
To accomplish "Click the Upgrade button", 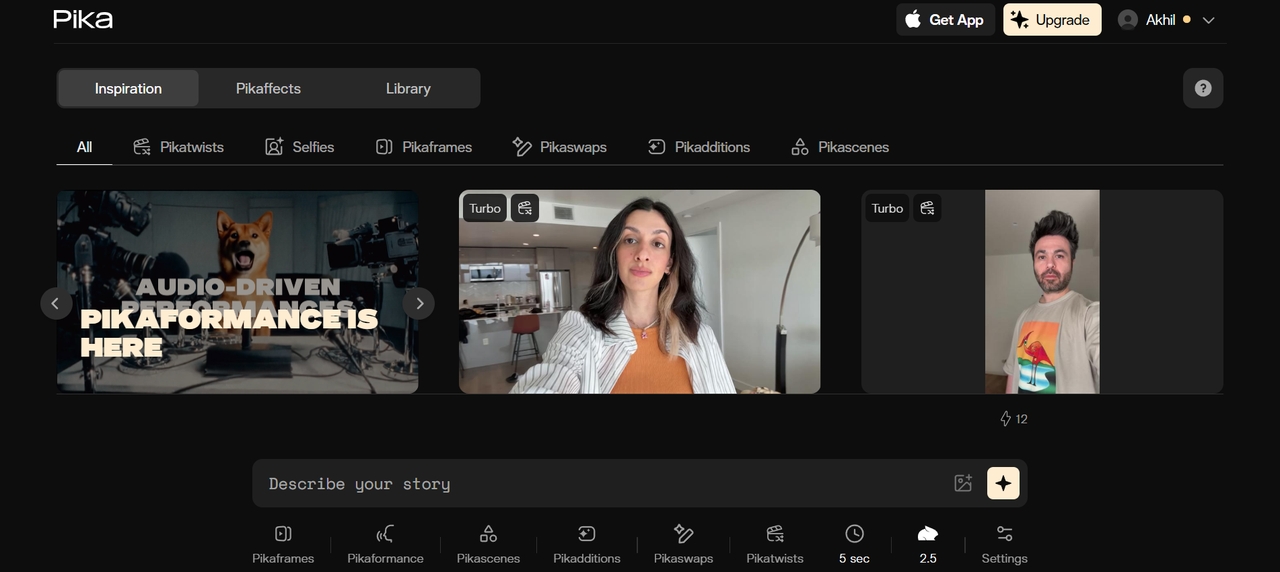I will [x=1052, y=19].
